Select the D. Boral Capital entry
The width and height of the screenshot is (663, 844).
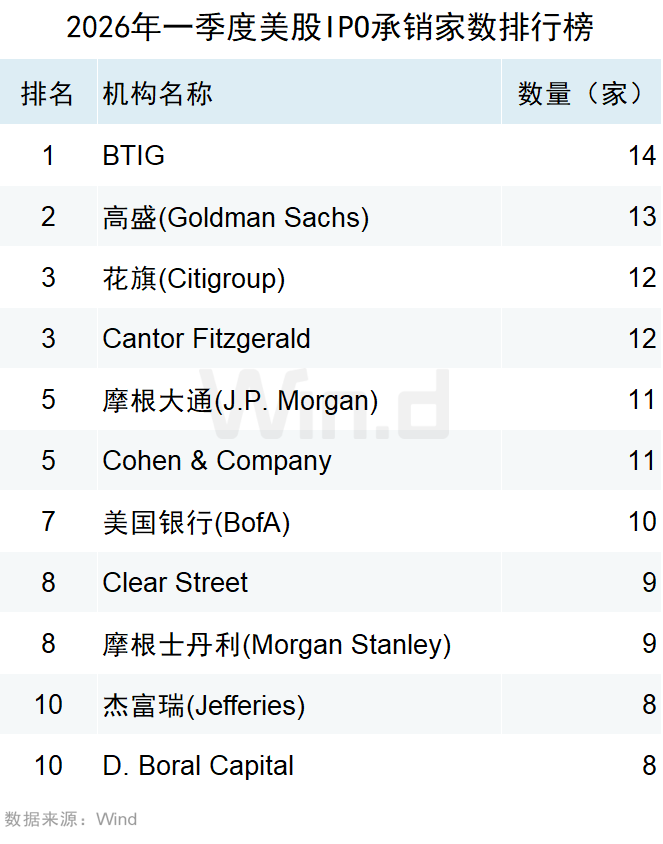(198, 767)
